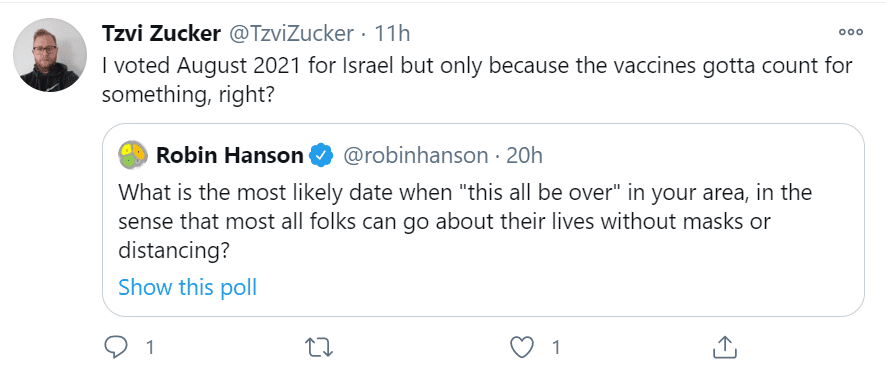Click the @TzviZucker handle
Viewport: 886px width, 376px height.
290,34
